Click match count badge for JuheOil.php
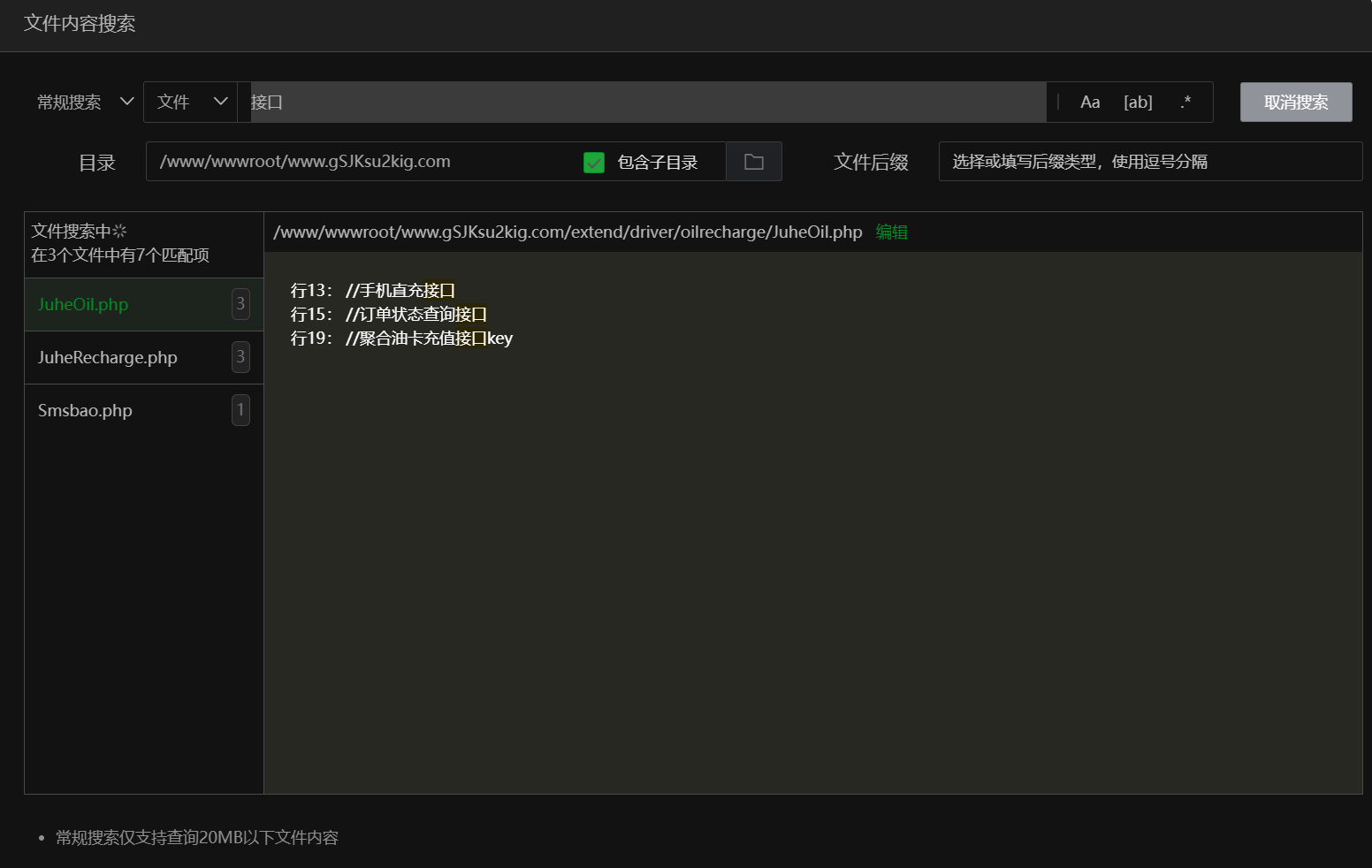 click(240, 304)
